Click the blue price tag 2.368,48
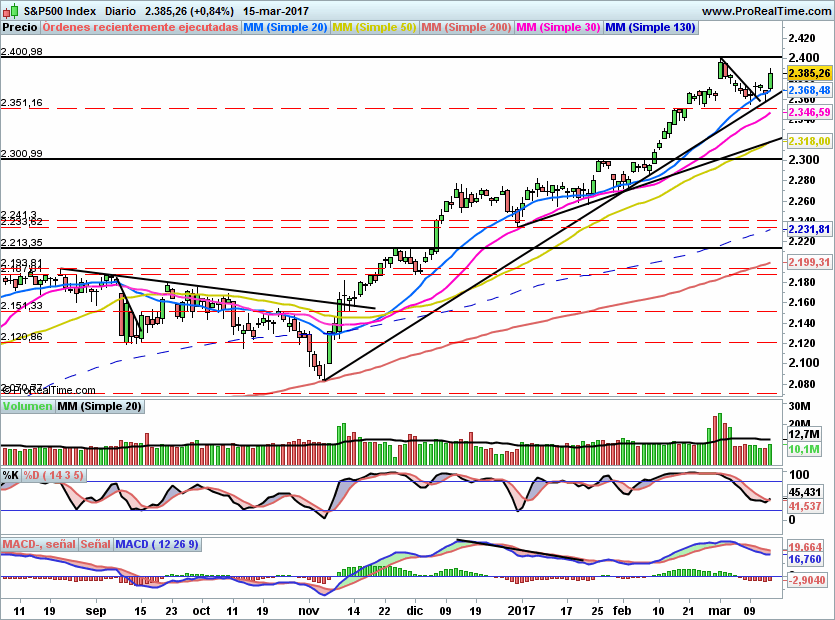835x620 pixels. [809, 91]
